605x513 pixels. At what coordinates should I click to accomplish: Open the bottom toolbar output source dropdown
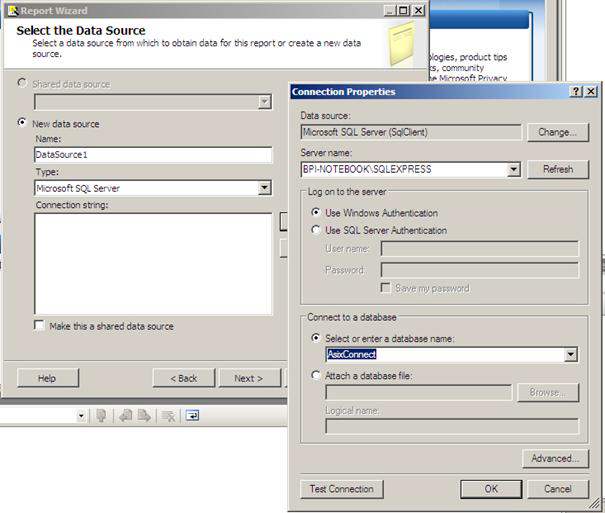(x=81, y=416)
